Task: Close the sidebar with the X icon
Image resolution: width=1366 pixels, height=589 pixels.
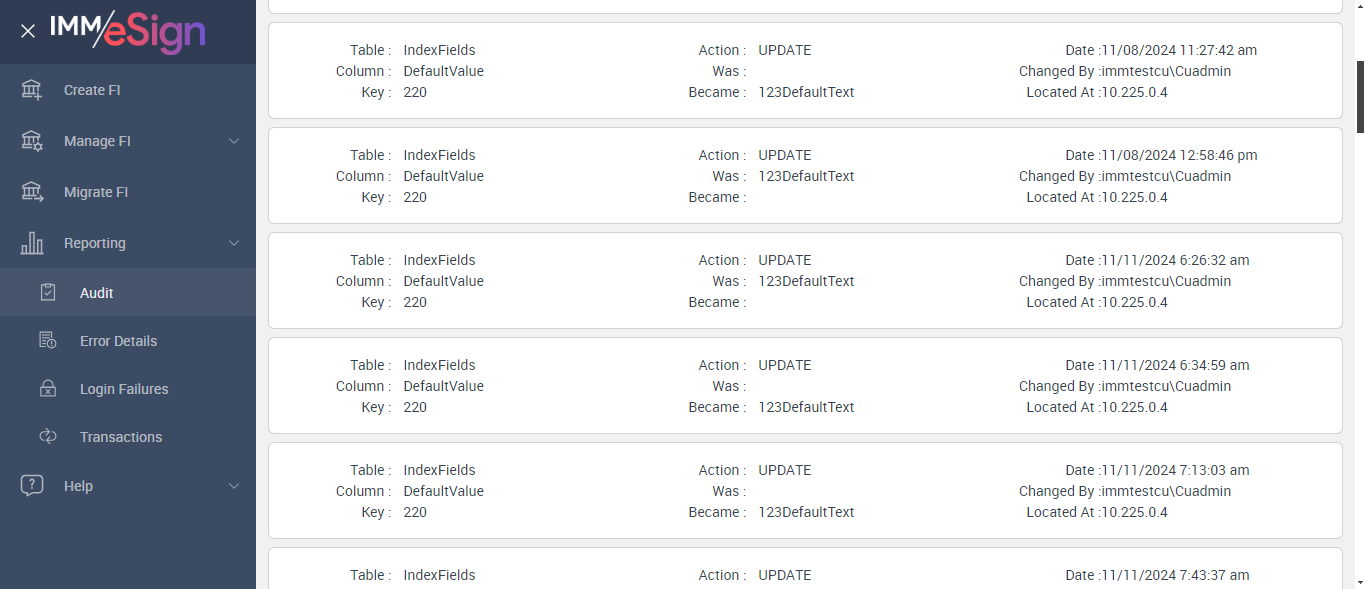Action: [28, 31]
